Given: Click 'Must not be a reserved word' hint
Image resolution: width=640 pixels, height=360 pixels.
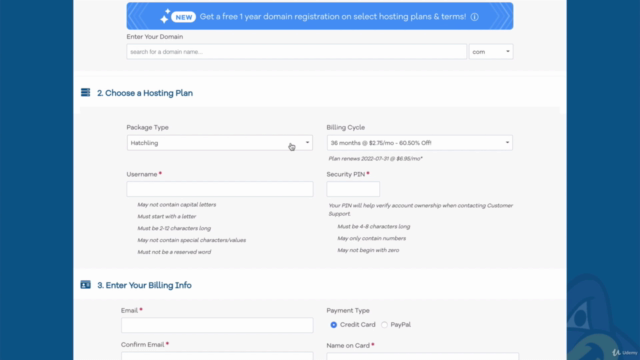Looking at the screenshot, I should click(x=174, y=252).
